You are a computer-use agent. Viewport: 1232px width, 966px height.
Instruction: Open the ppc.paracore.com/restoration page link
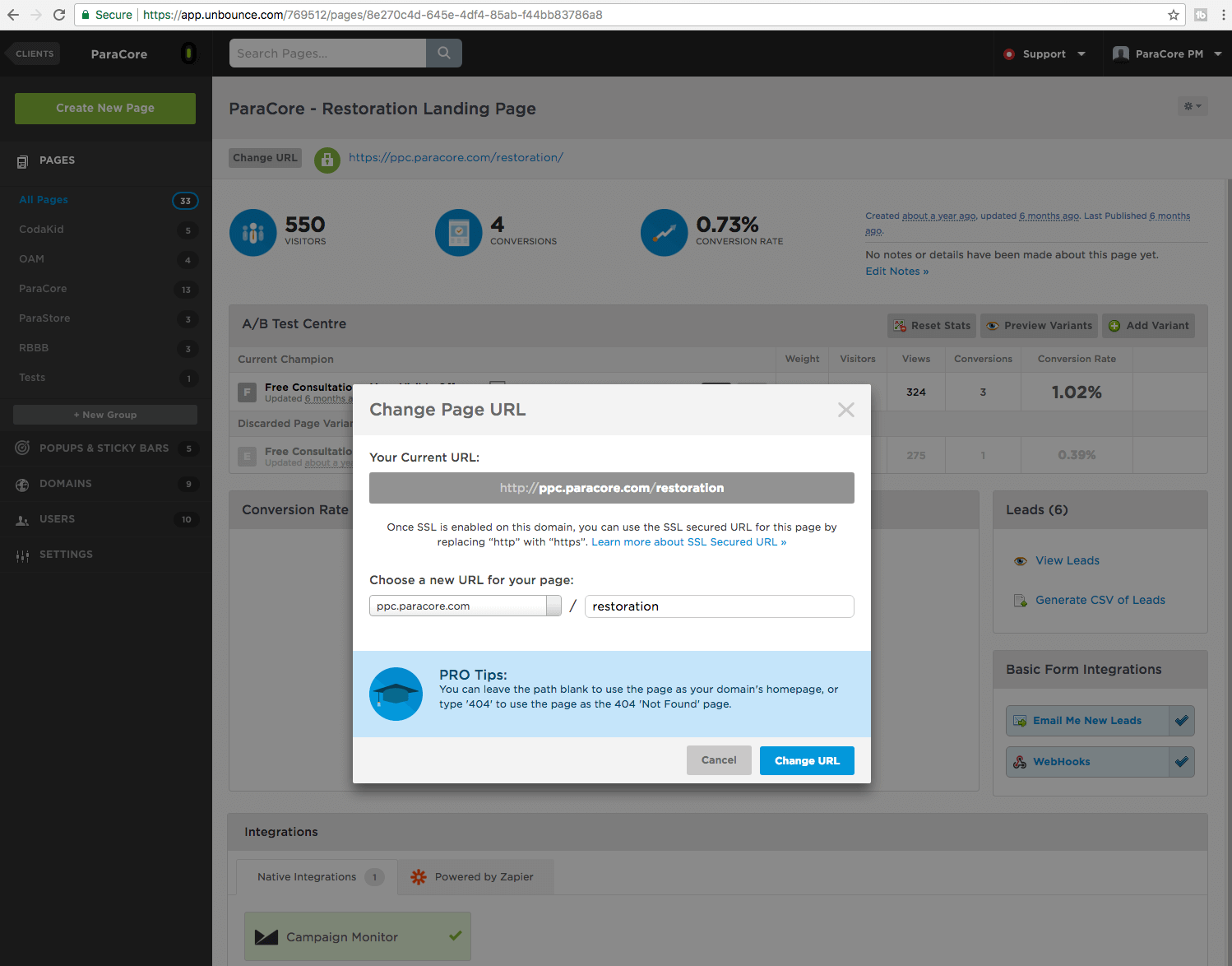(x=456, y=158)
